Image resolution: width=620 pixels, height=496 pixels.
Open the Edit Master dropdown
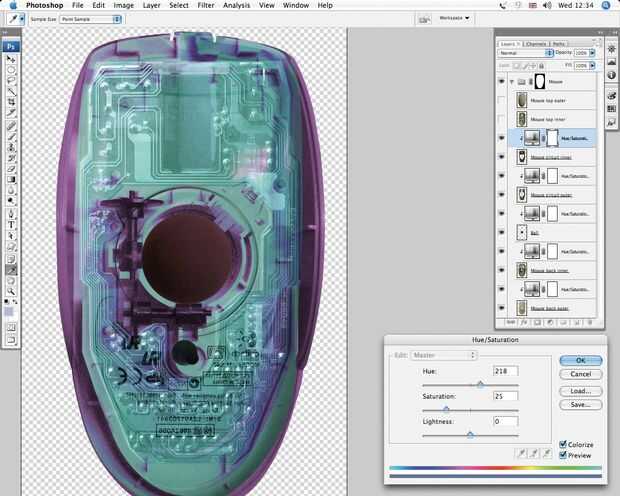point(444,355)
